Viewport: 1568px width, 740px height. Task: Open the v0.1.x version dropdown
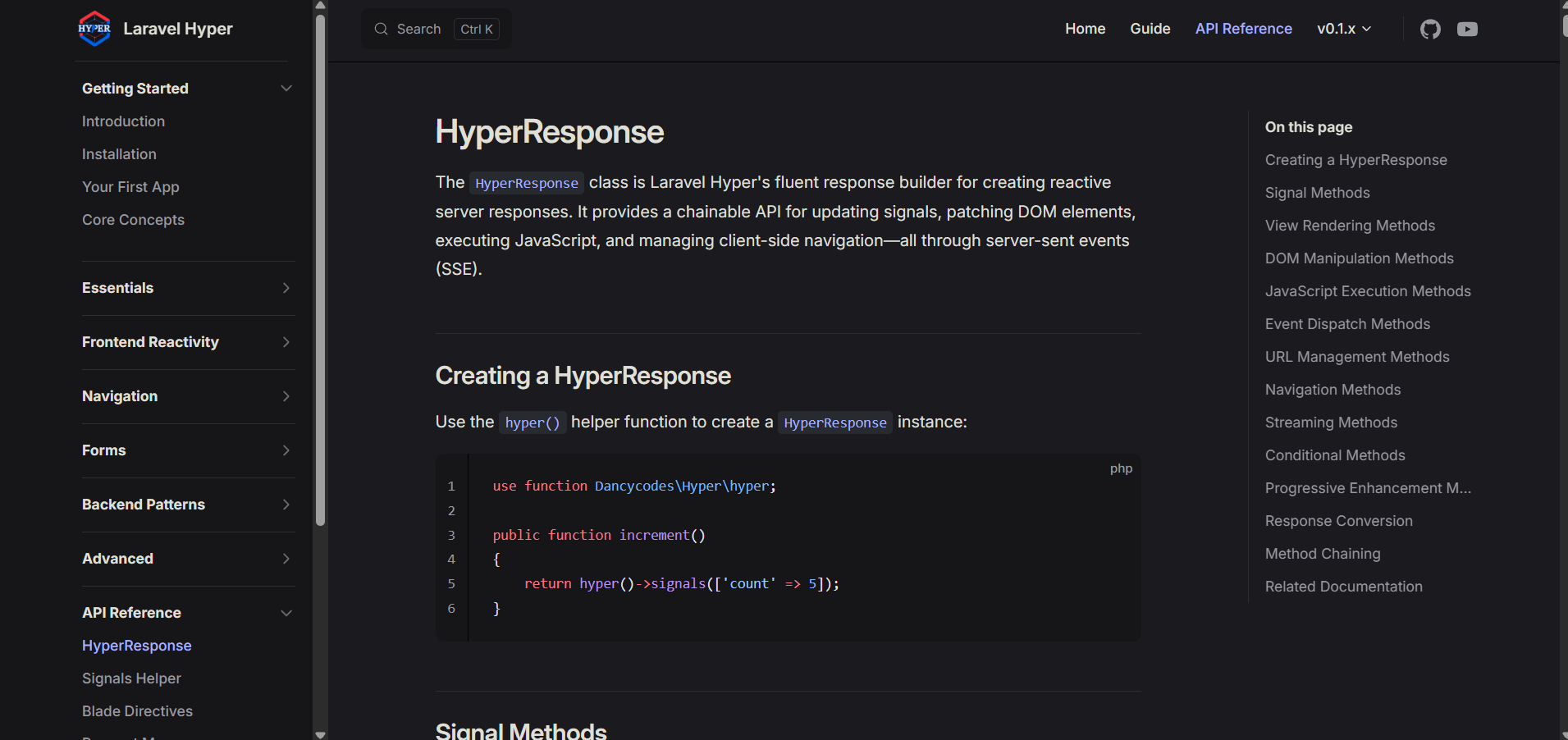coord(1344,29)
